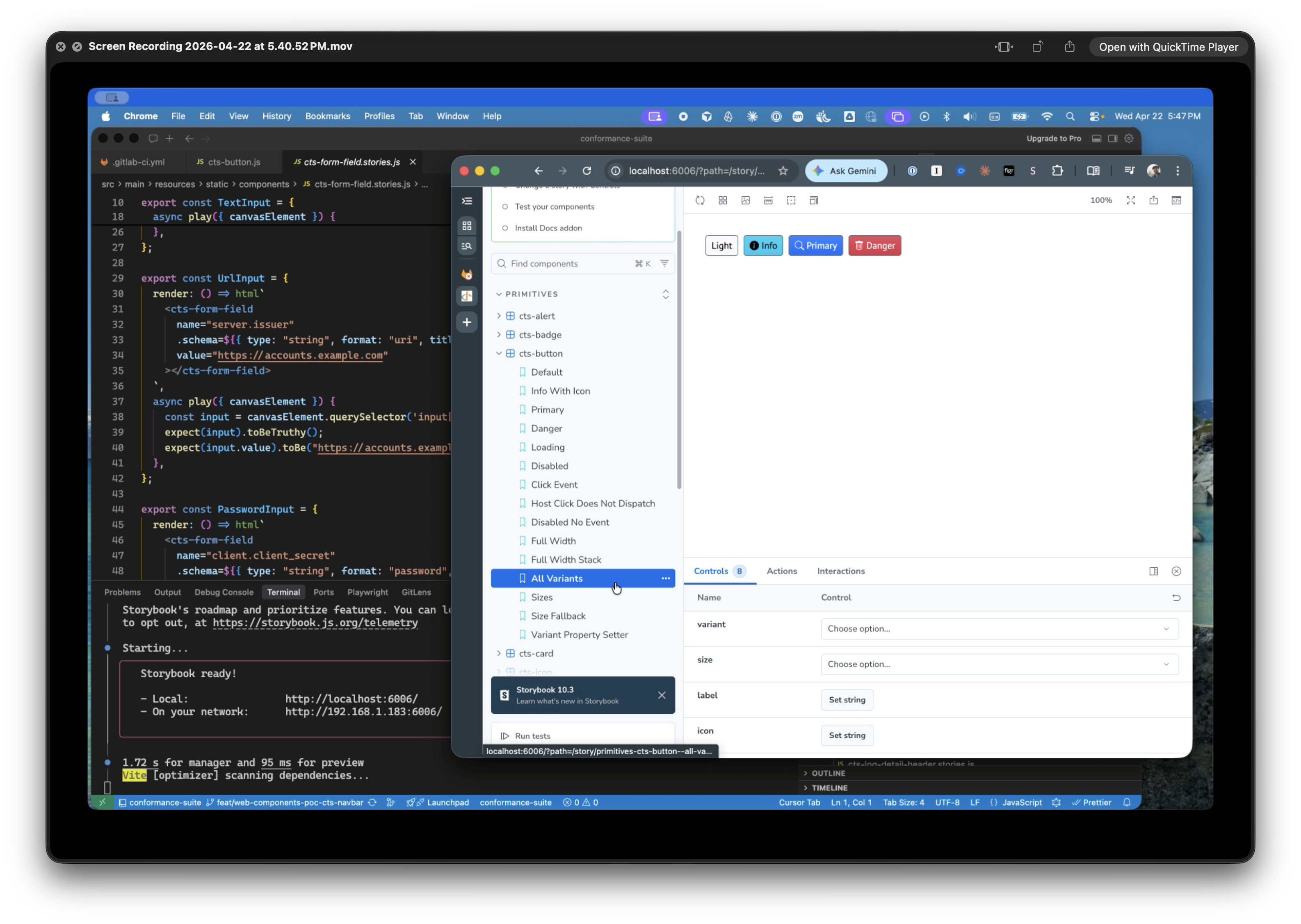Screen dimensions: 1301x924
Task: Bookmark the page with the star icon
Action: click(783, 171)
